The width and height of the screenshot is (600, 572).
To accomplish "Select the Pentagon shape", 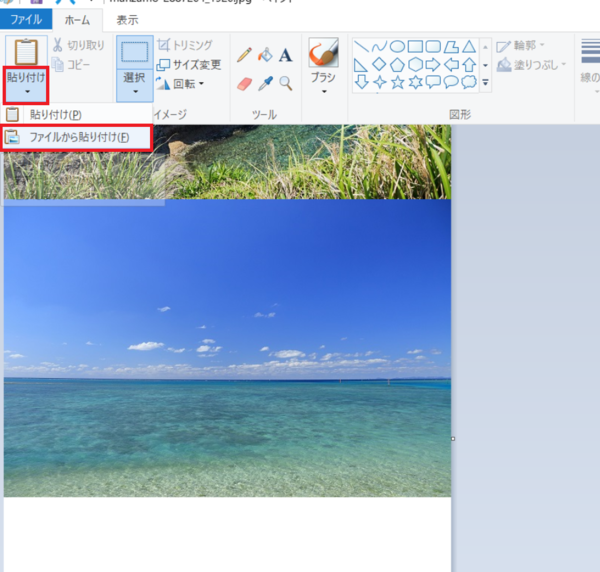I will coord(397,65).
